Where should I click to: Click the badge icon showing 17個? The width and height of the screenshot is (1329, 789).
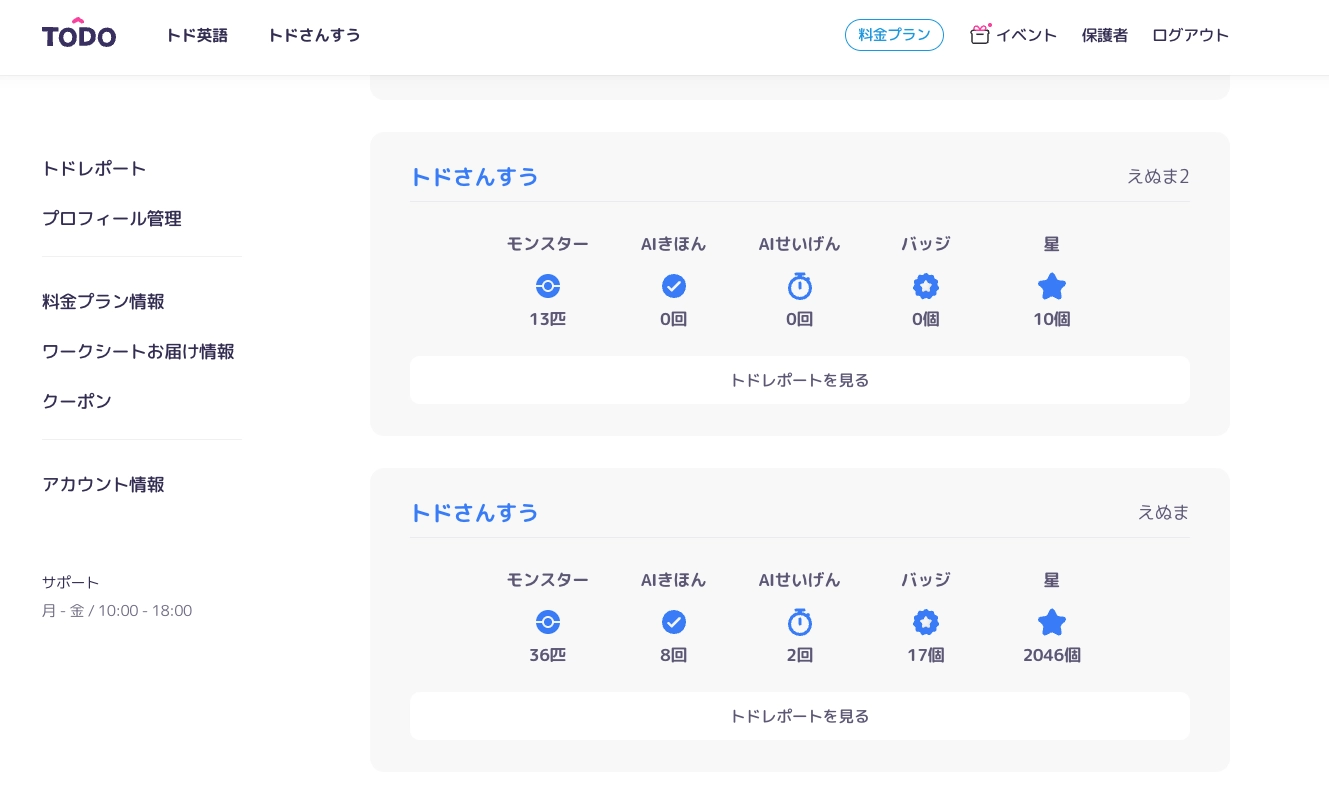(926, 623)
